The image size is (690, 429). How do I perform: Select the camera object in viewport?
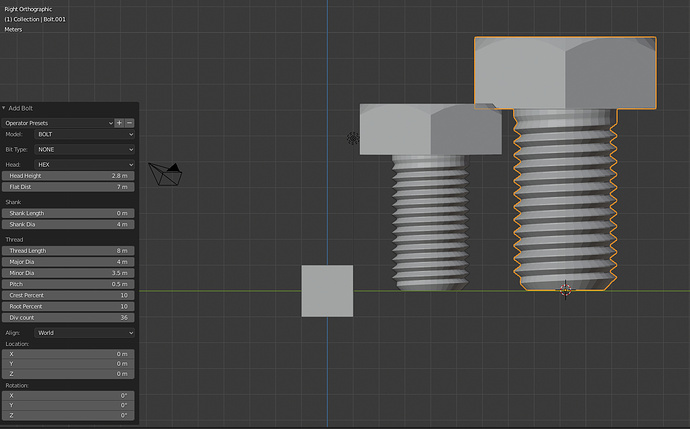click(165, 174)
